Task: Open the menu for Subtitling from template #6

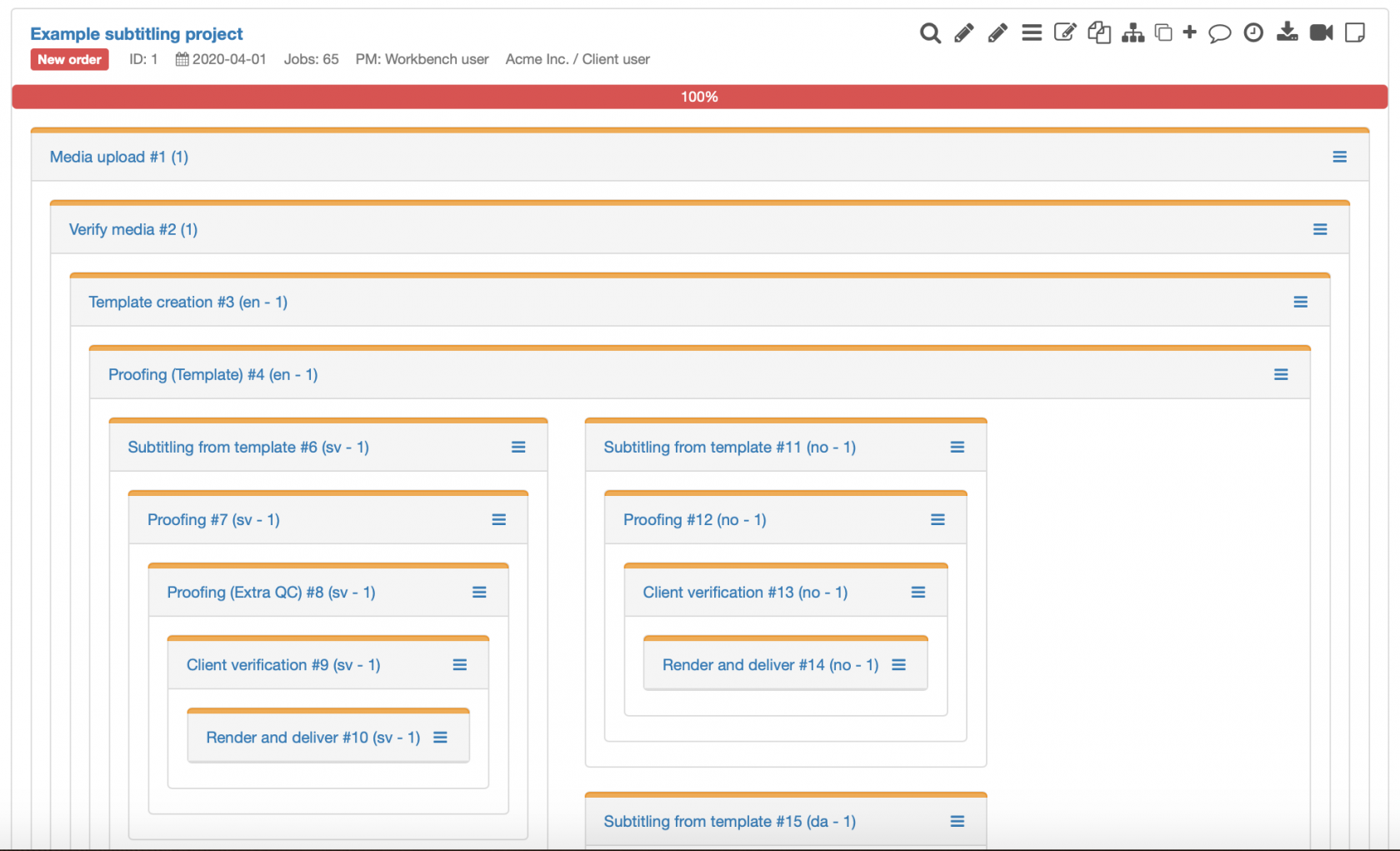Action: pyautogui.click(x=518, y=447)
